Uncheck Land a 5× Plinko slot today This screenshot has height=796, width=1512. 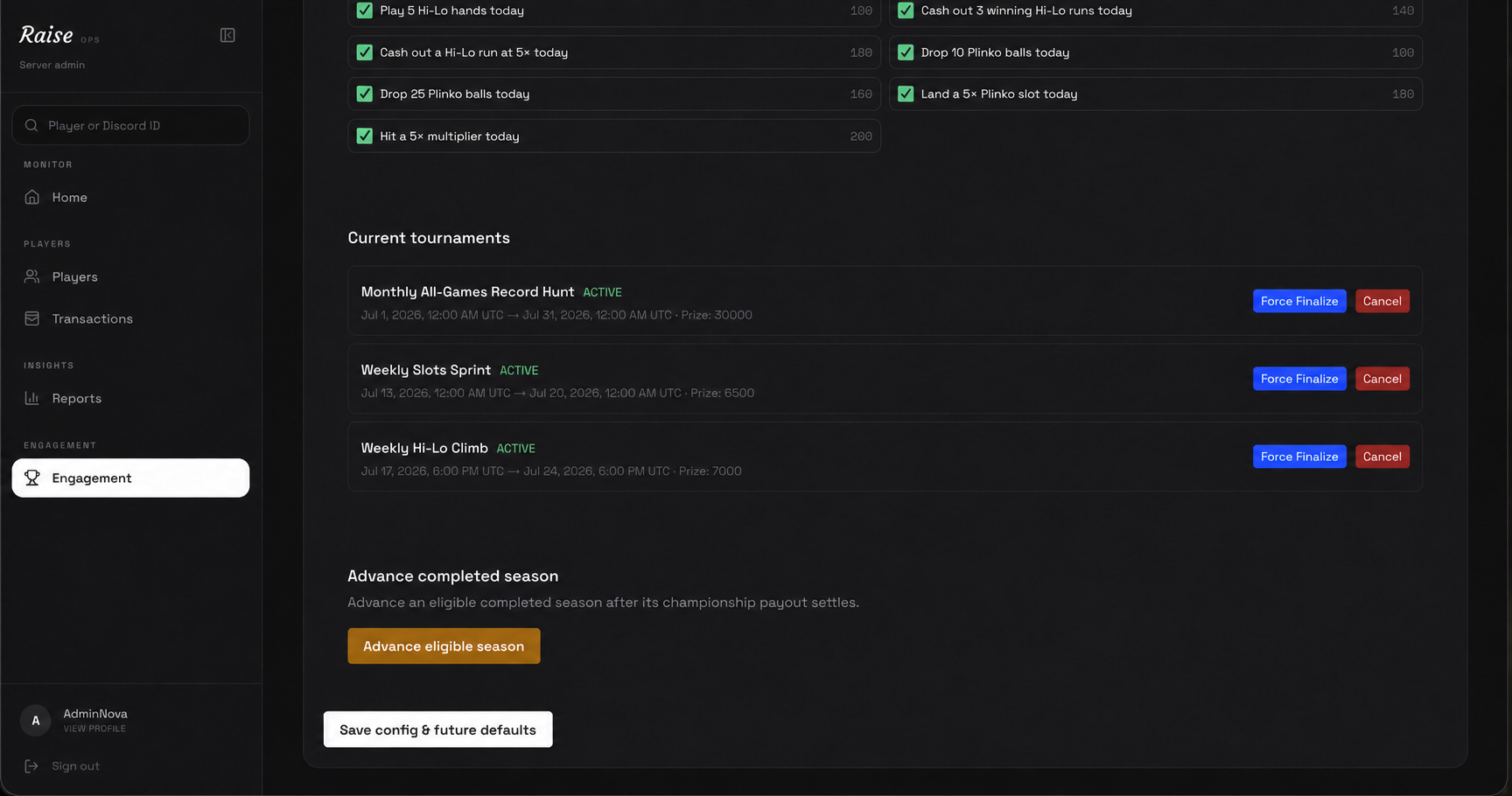coord(906,94)
